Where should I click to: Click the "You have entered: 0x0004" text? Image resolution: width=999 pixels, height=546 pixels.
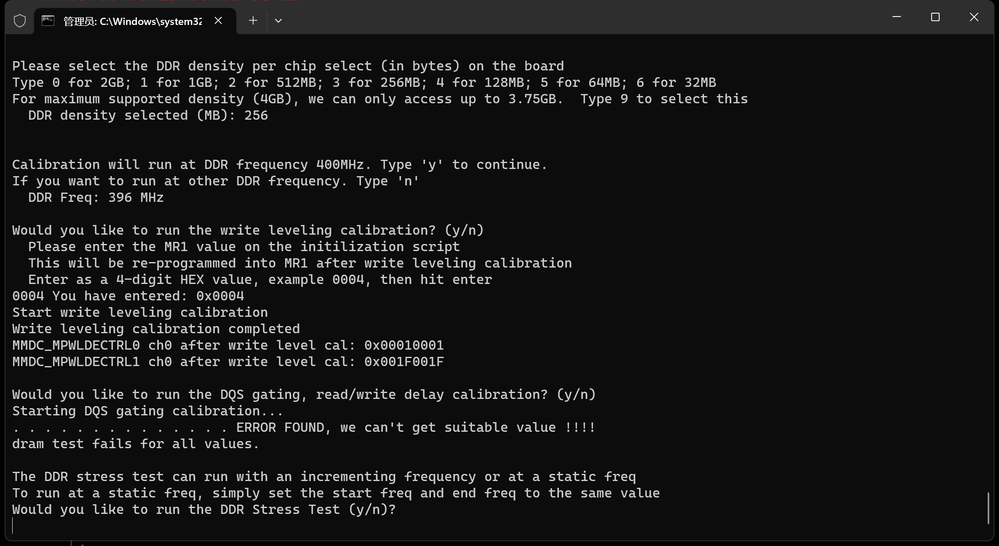(x=148, y=296)
